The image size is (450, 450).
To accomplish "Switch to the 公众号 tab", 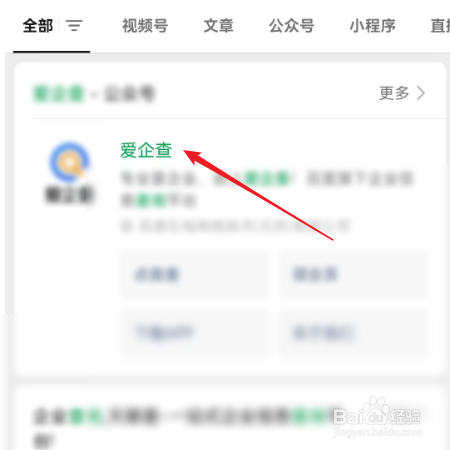I will coord(292,26).
